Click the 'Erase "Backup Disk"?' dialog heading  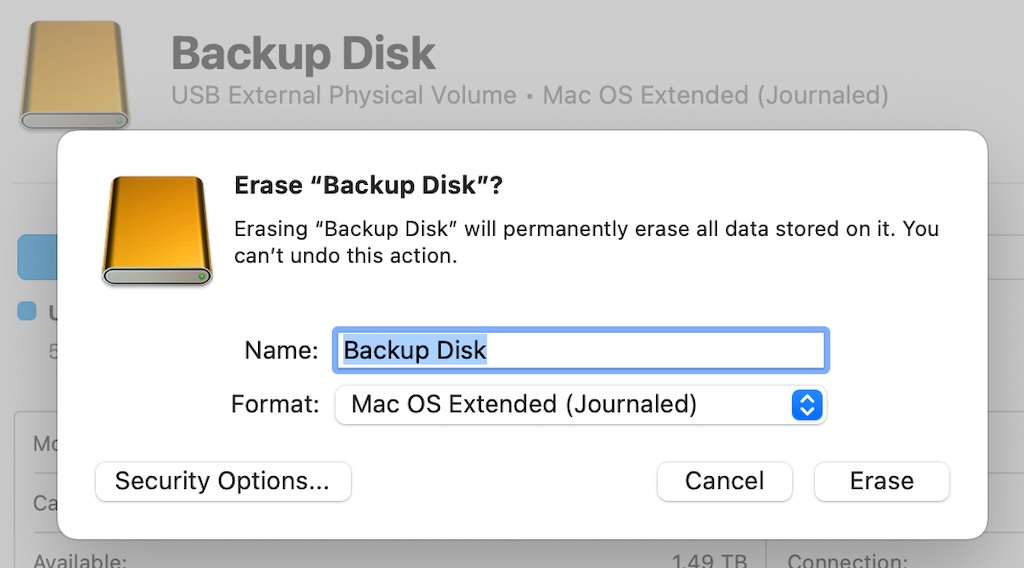(368, 185)
